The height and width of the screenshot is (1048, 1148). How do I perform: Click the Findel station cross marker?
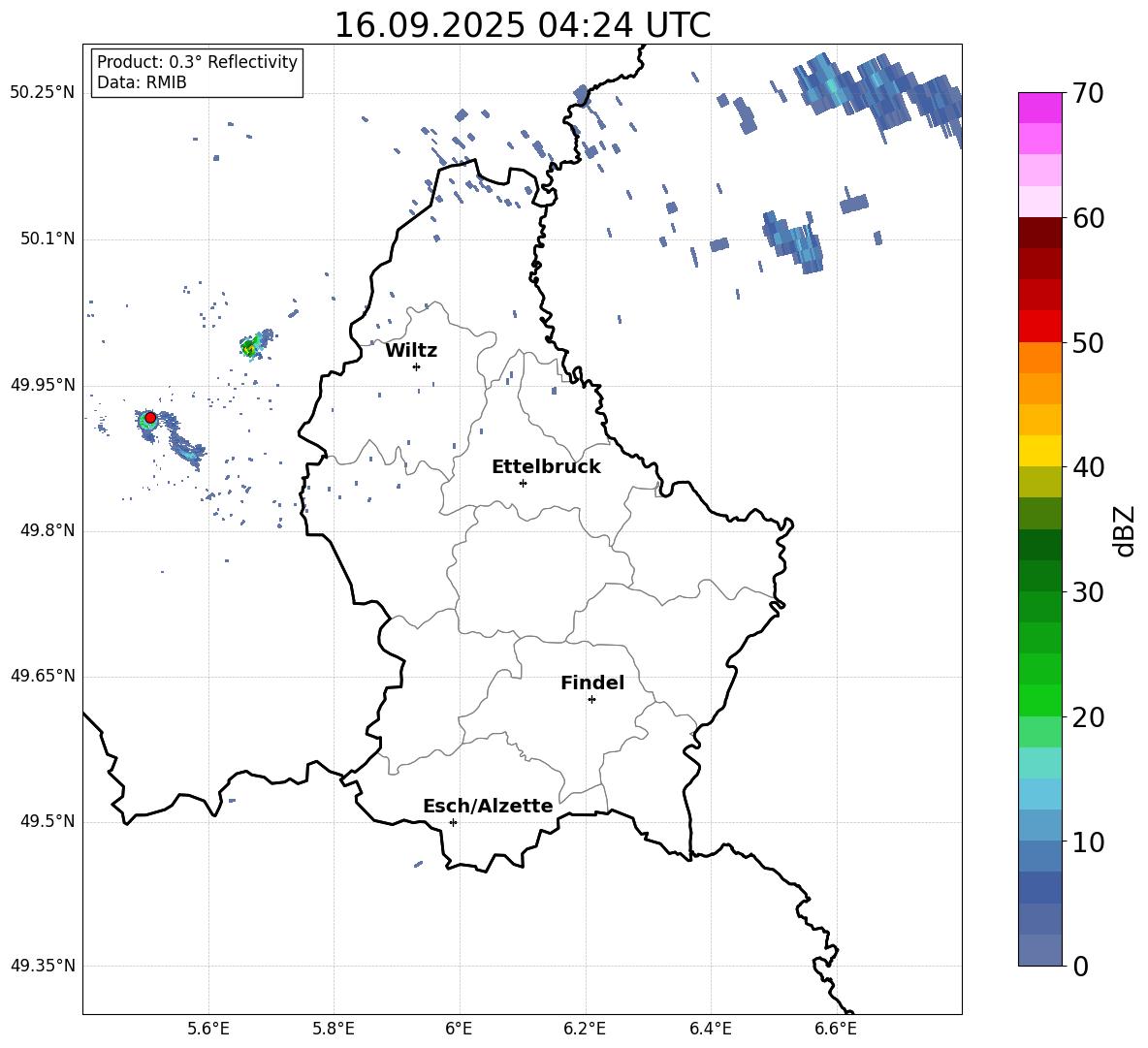point(591,700)
